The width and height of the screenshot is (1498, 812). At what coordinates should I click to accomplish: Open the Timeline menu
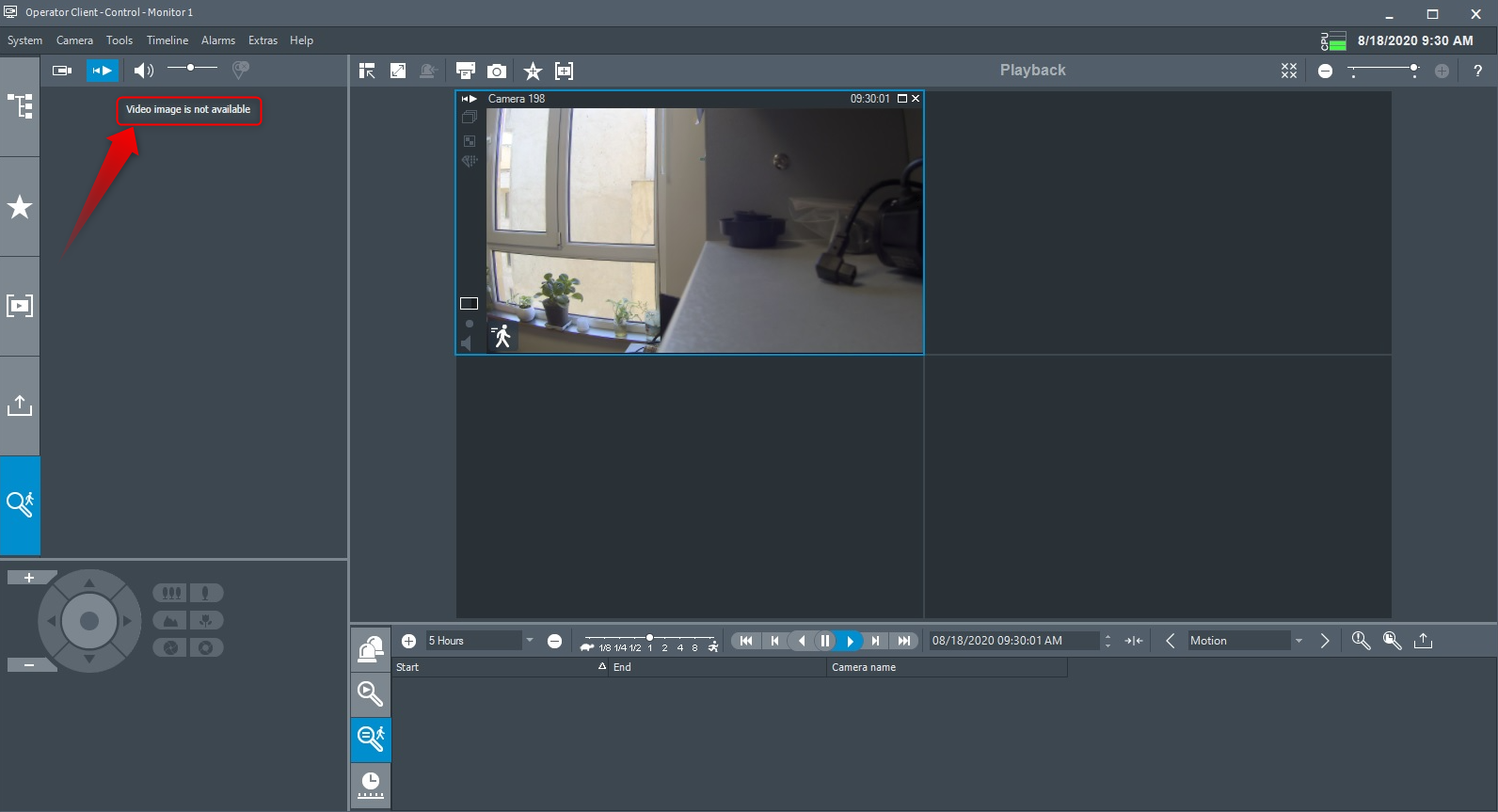[167, 40]
